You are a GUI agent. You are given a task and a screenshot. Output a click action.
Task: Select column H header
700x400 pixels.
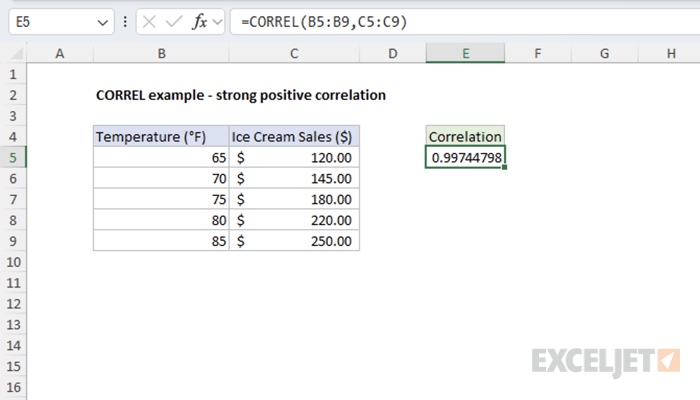pos(669,54)
